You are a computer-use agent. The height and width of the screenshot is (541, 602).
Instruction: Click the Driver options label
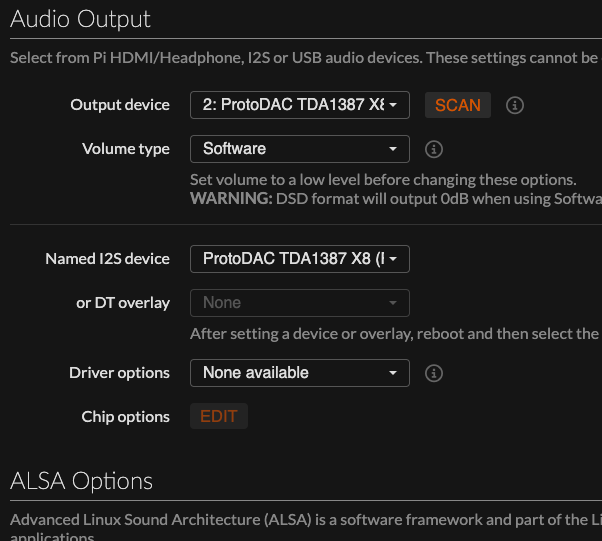[119, 373]
